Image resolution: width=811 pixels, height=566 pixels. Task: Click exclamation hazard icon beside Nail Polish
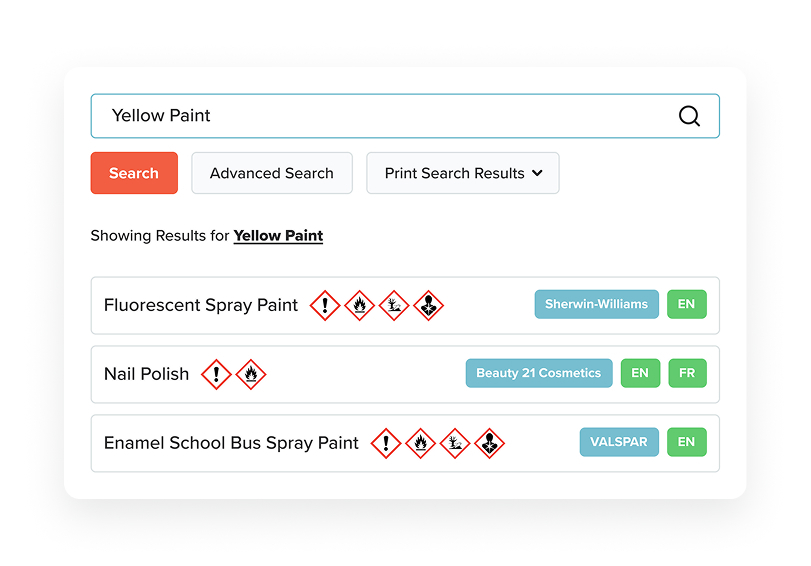[x=216, y=374]
